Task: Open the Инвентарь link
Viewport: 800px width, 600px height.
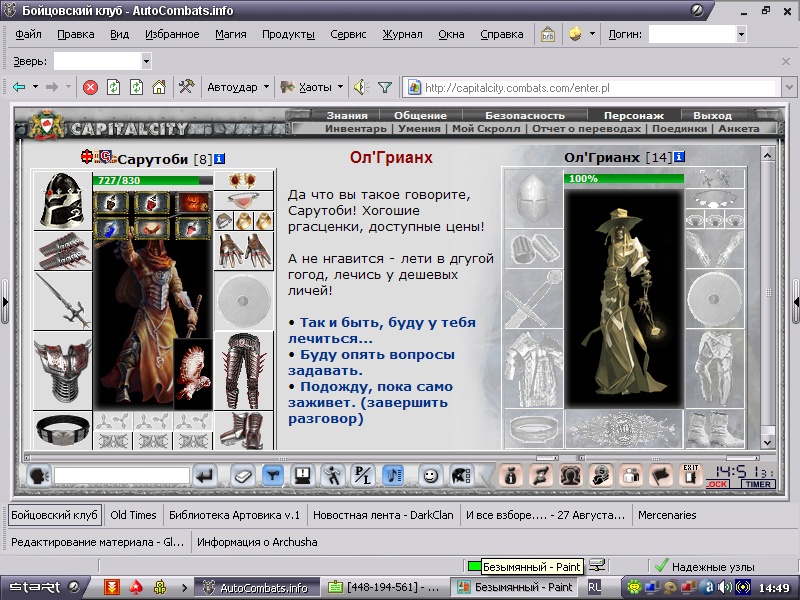Action: click(356, 129)
